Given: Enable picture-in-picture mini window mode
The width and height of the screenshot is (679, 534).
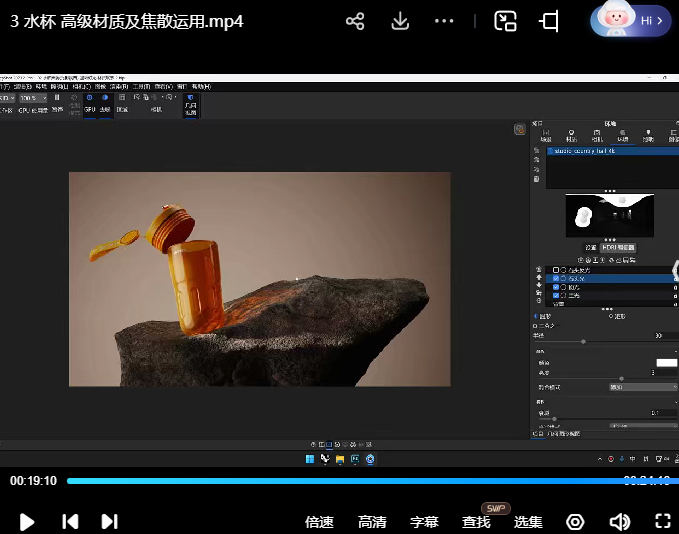Looking at the screenshot, I should (x=506, y=21).
